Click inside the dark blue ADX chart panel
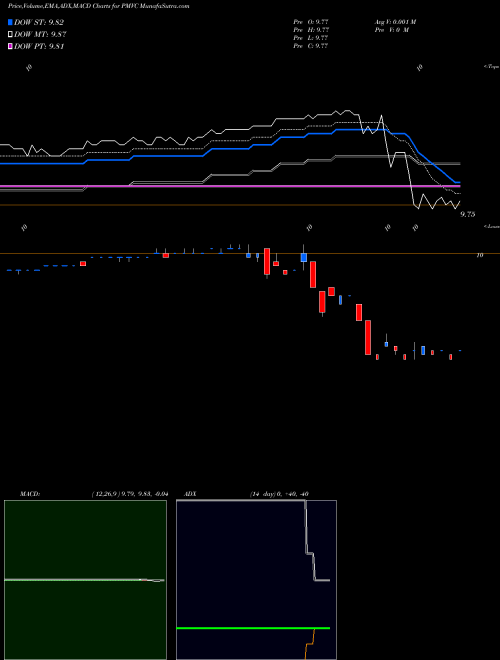This screenshot has width=500, height=660. (x=256, y=580)
